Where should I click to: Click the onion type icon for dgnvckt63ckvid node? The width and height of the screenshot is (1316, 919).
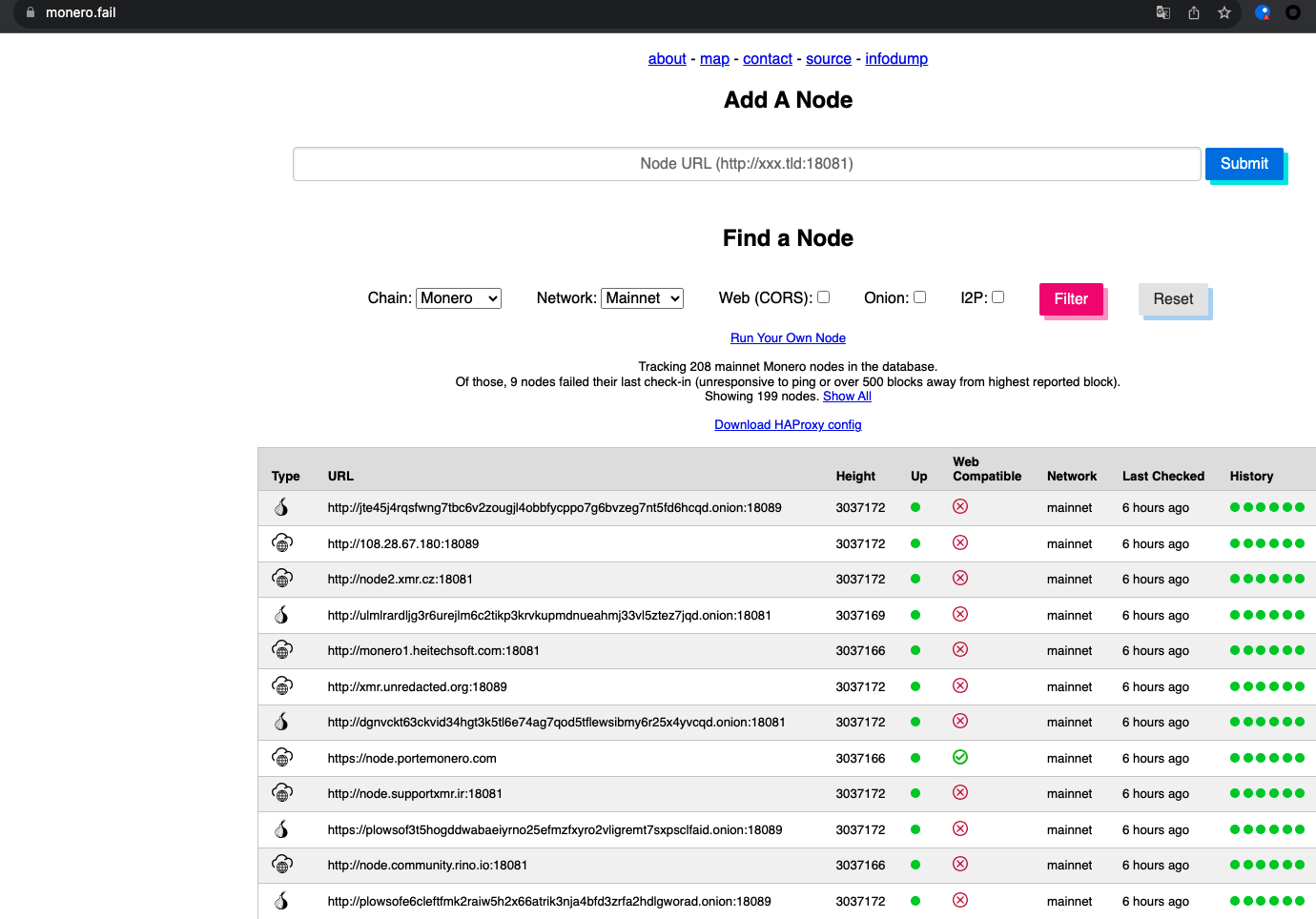(x=282, y=722)
